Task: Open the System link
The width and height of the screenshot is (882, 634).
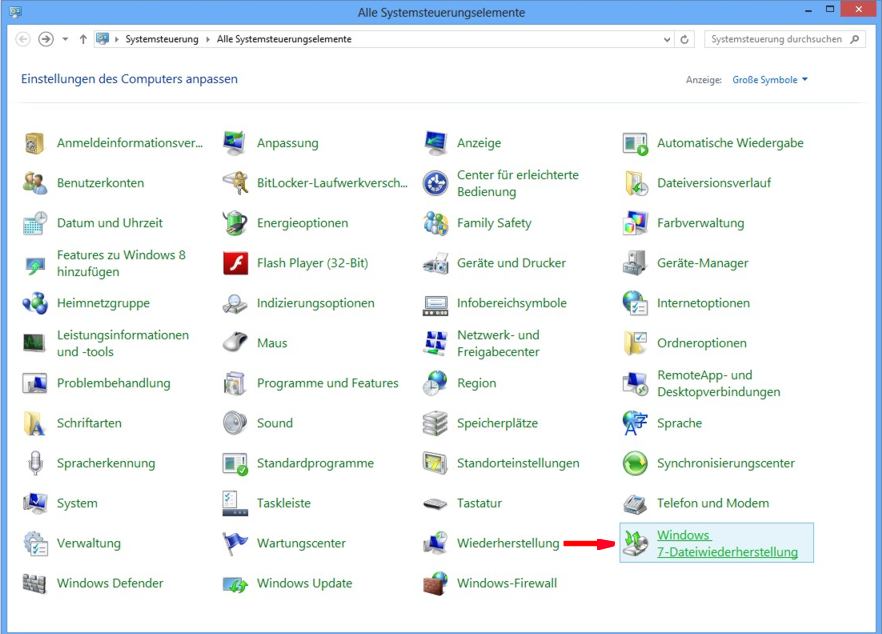Action: coord(77,503)
